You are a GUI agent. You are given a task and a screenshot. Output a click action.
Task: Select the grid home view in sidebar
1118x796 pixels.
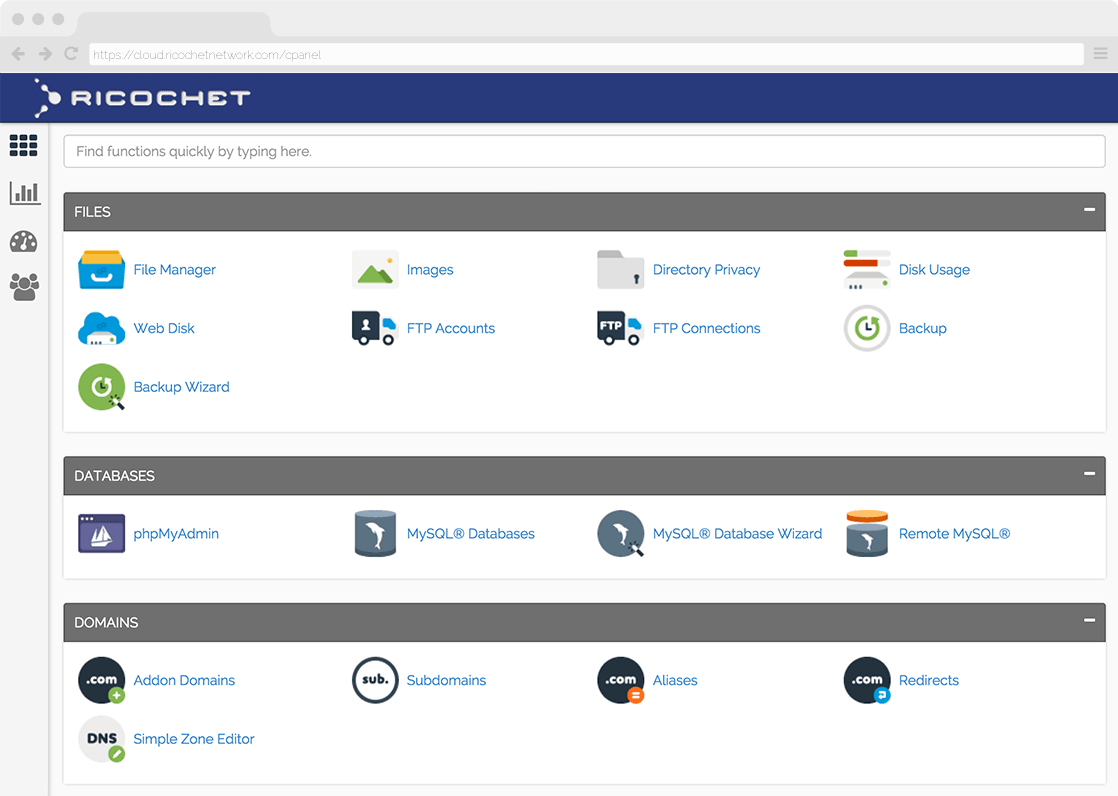[x=24, y=146]
